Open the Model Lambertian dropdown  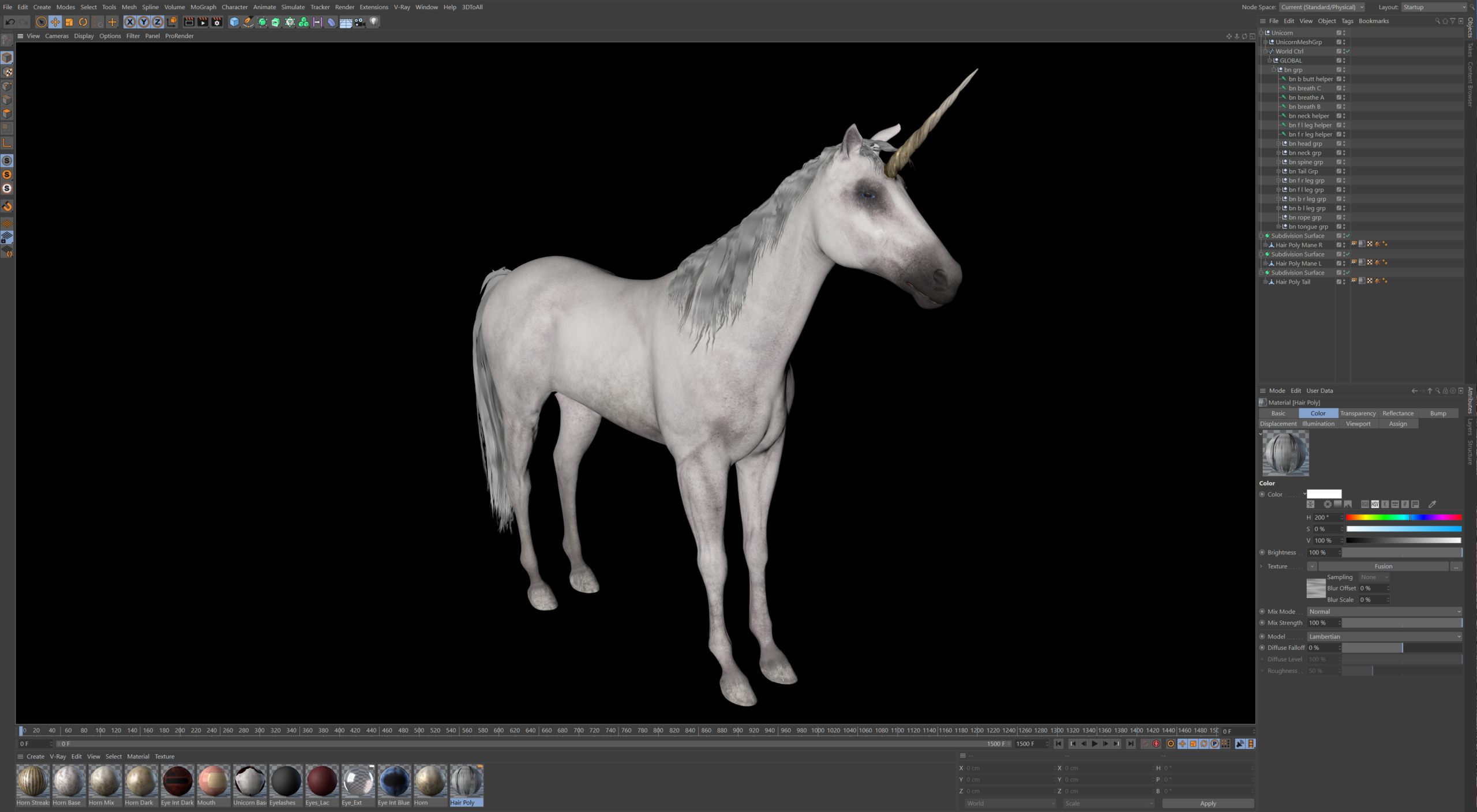[1384, 637]
